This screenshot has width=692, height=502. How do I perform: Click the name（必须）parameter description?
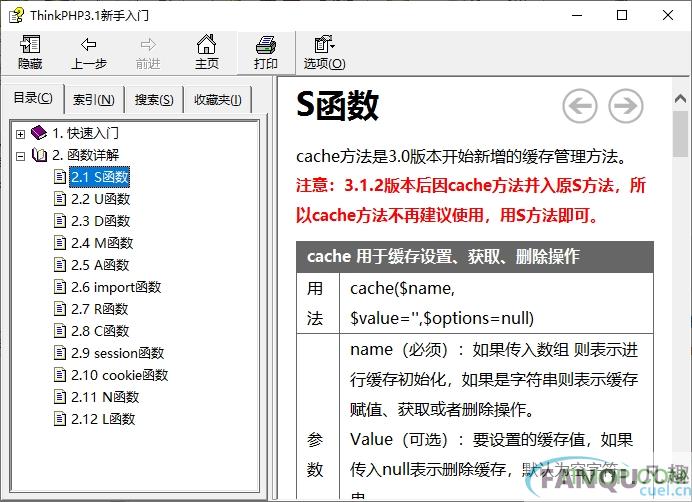494,379
